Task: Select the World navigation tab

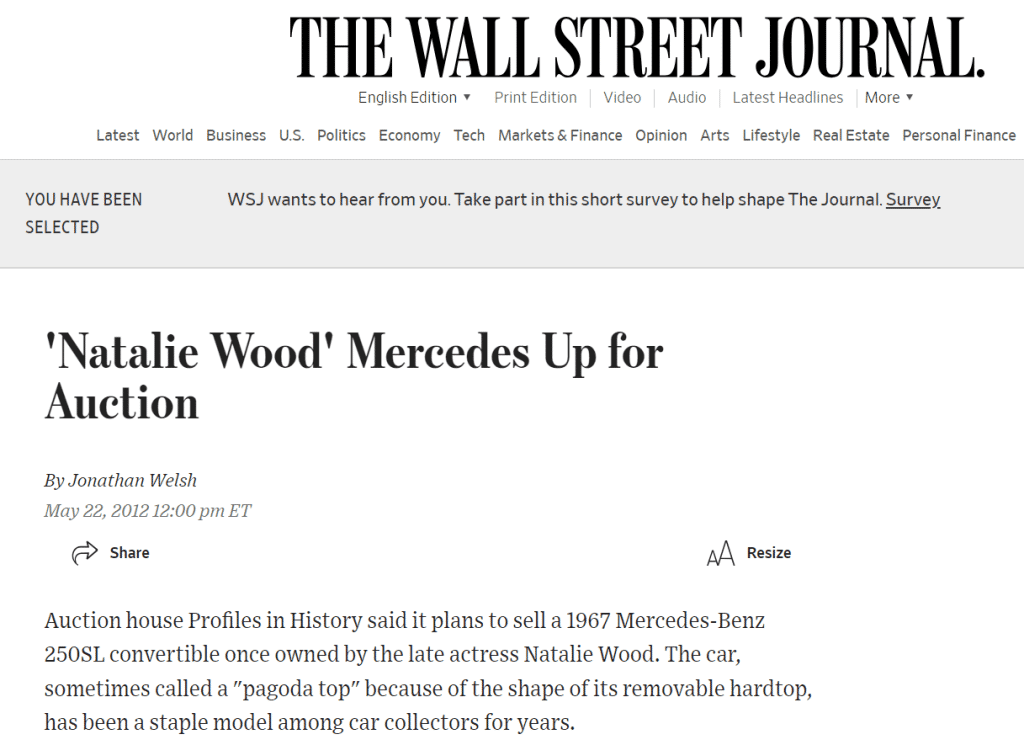Action: point(173,136)
